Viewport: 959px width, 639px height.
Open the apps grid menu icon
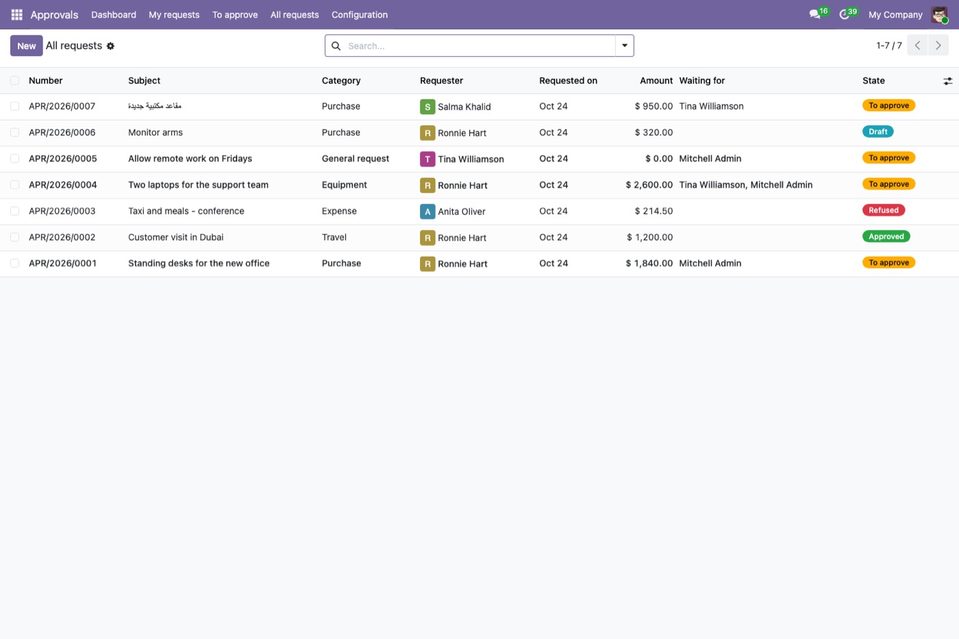(17, 15)
